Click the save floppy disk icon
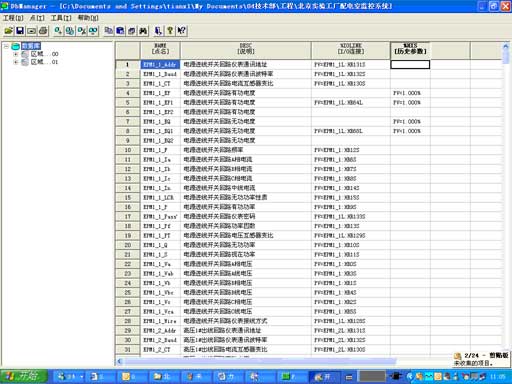The width and height of the screenshot is (512, 384). click(x=20, y=31)
